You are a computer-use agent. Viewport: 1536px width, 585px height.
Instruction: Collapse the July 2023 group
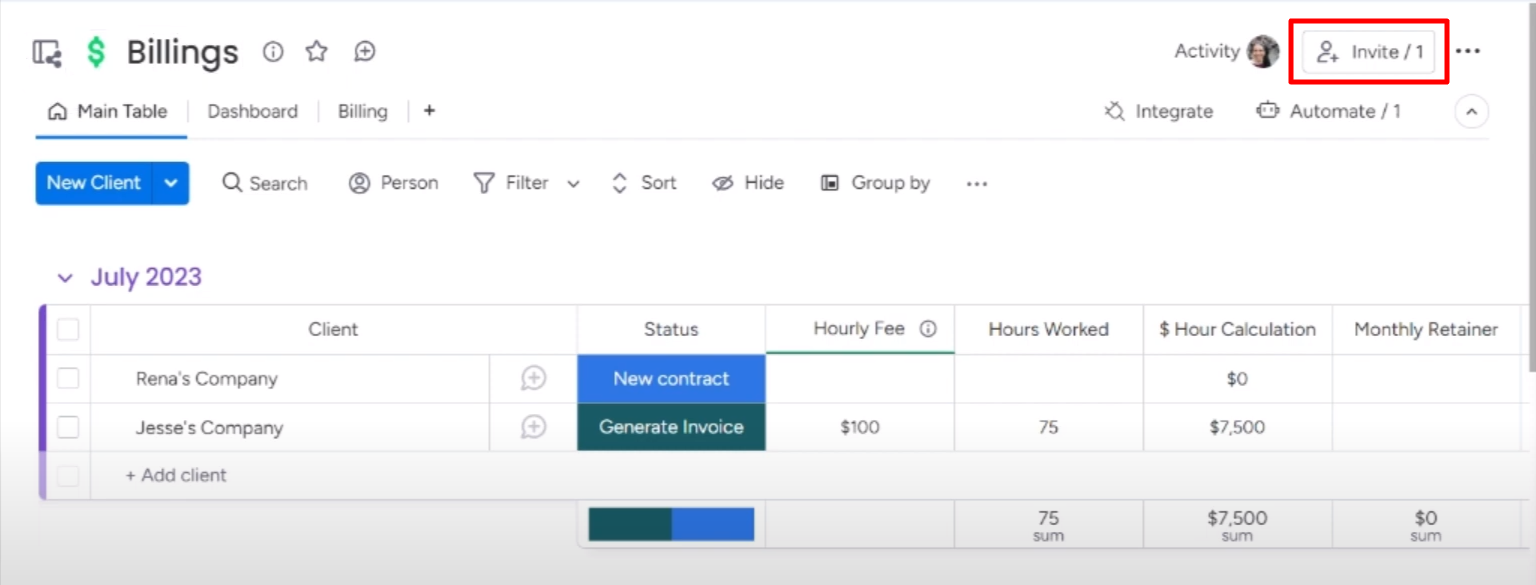coord(65,277)
